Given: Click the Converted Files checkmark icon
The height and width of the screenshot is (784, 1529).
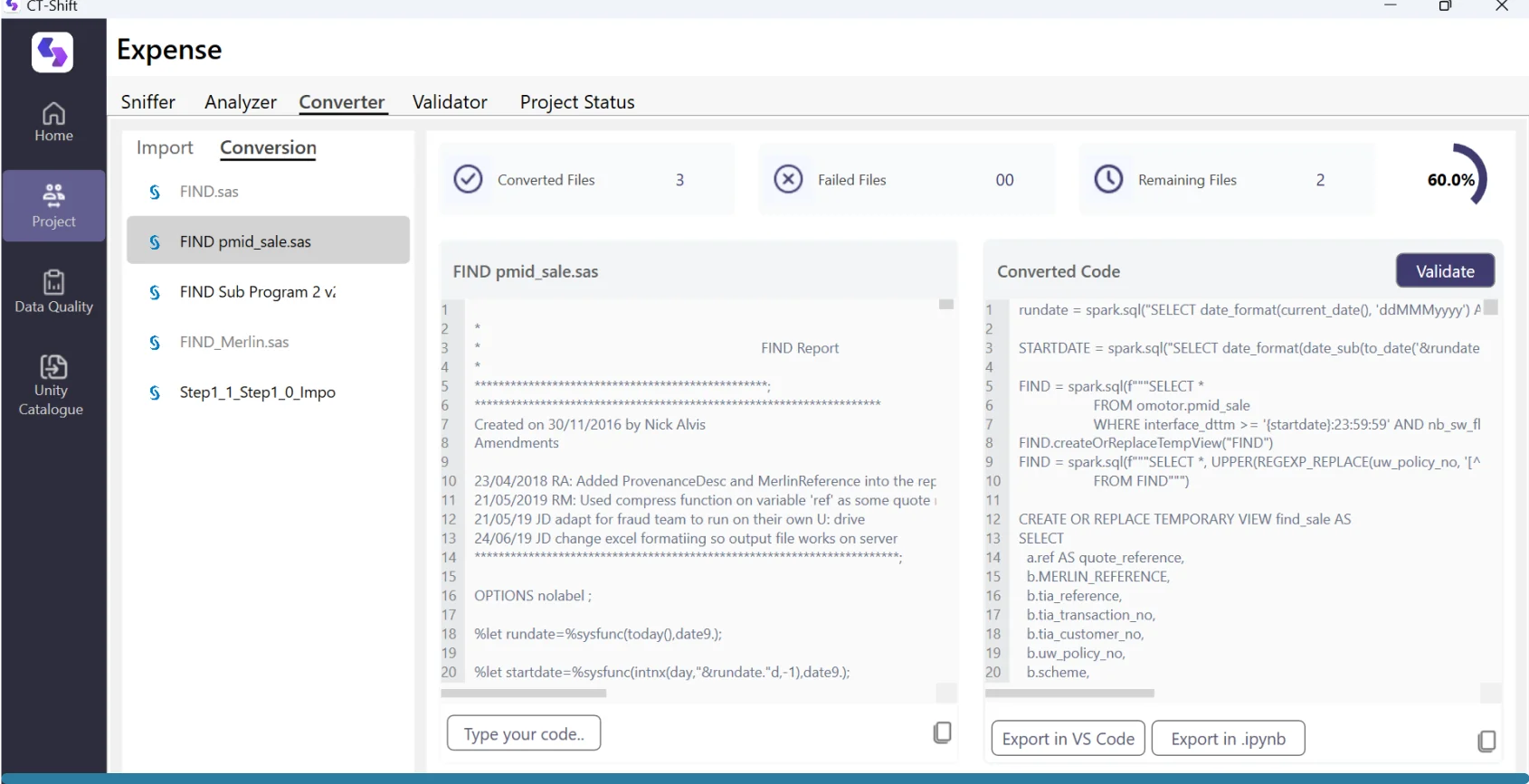Looking at the screenshot, I should (468, 179).
